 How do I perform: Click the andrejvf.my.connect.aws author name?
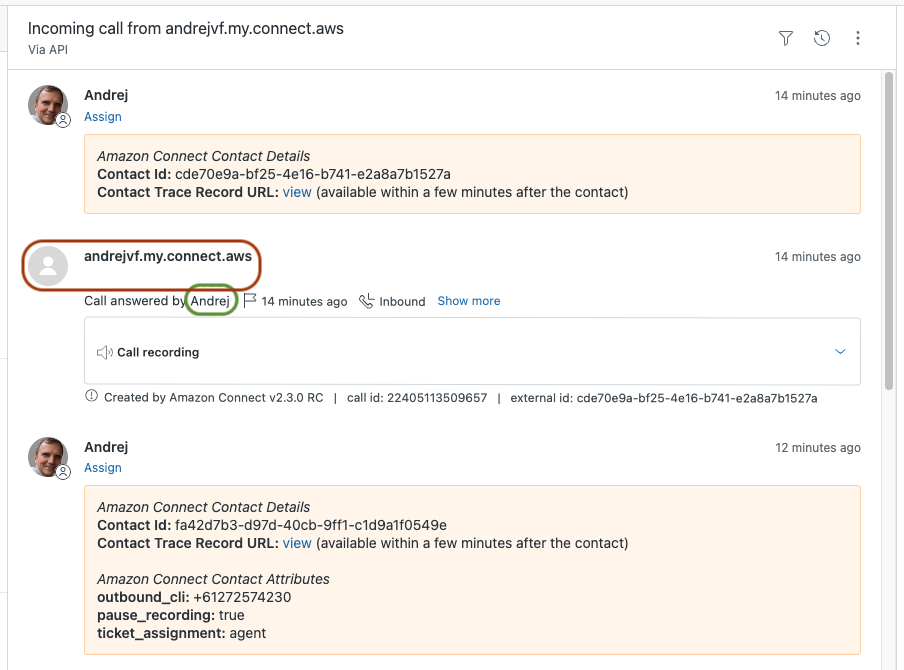click(x=168, y=256)
